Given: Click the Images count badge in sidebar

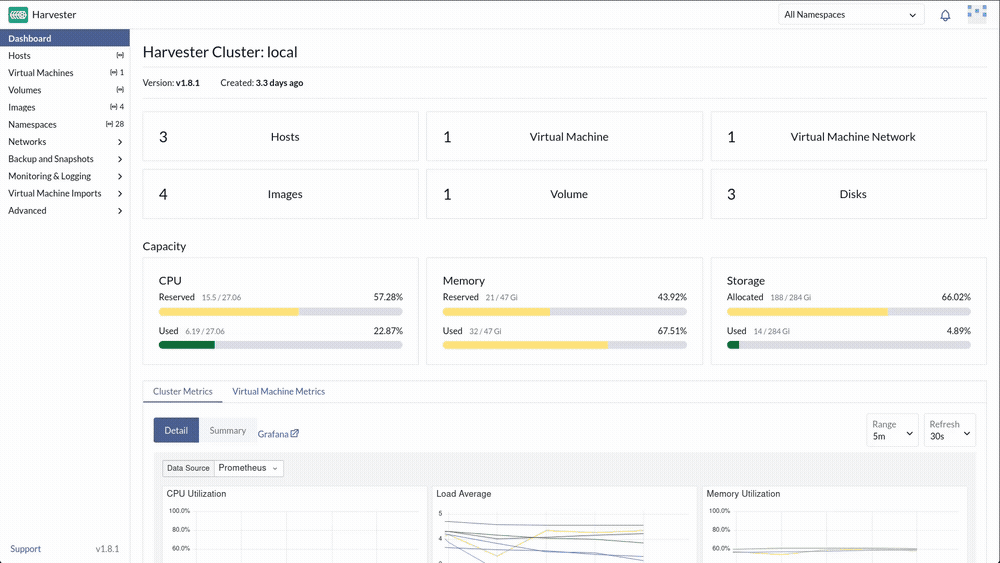Looking at the screenshot, I should [x=117, y=107].
